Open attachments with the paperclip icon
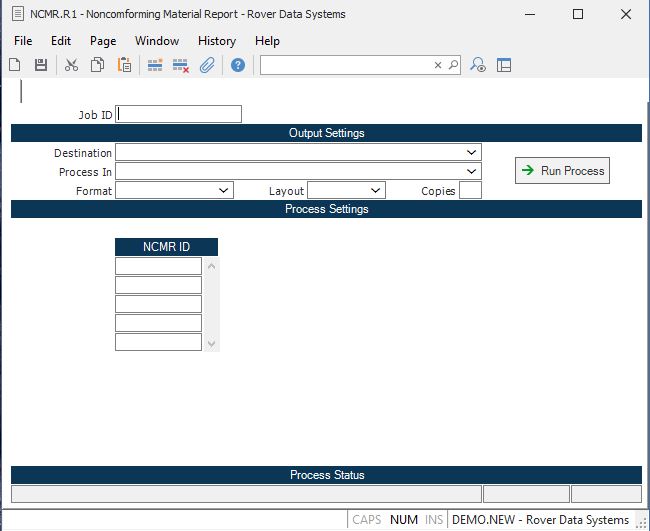650x531 pixels. (x=207, y=65)
